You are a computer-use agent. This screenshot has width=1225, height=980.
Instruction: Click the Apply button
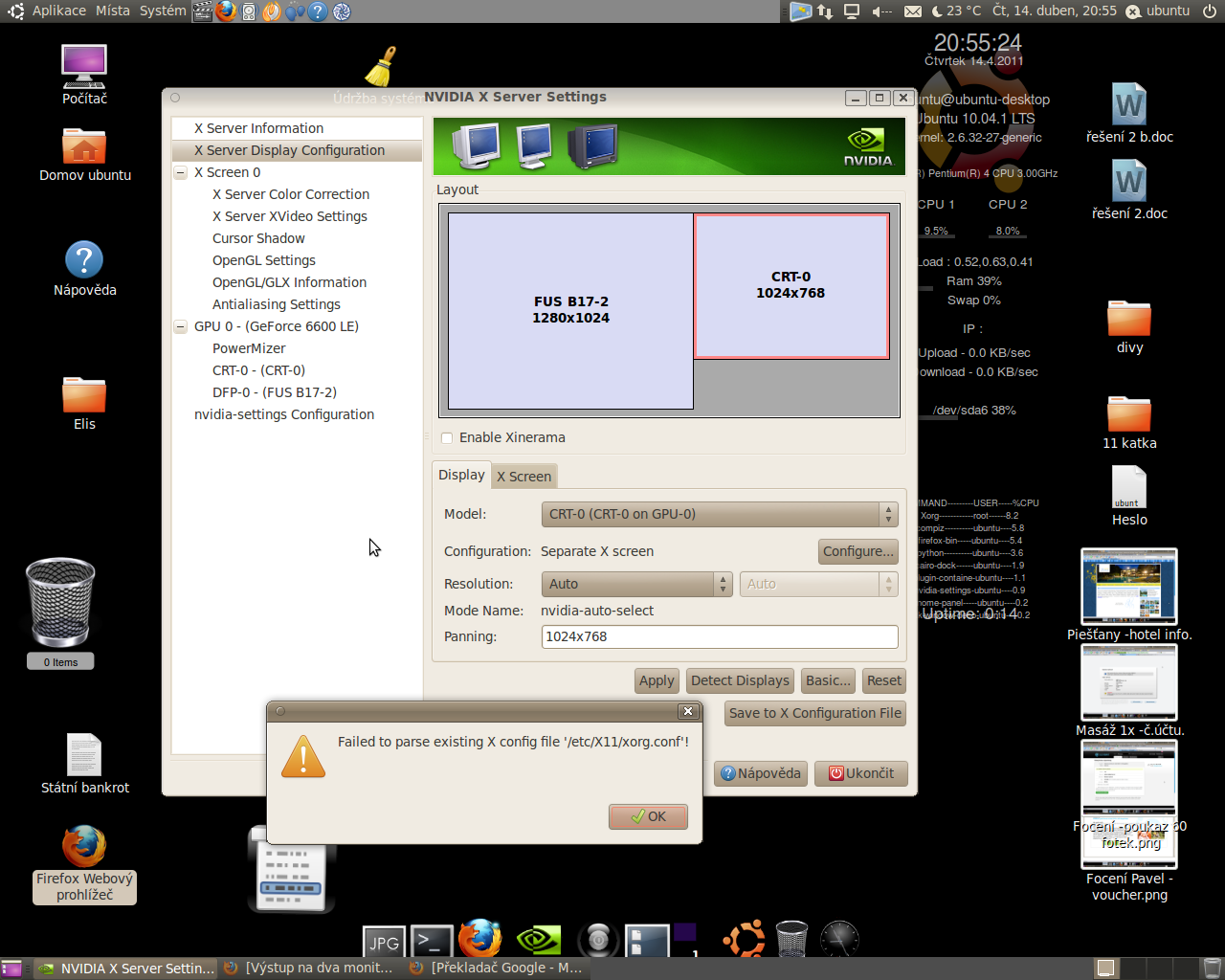point(657,680)
